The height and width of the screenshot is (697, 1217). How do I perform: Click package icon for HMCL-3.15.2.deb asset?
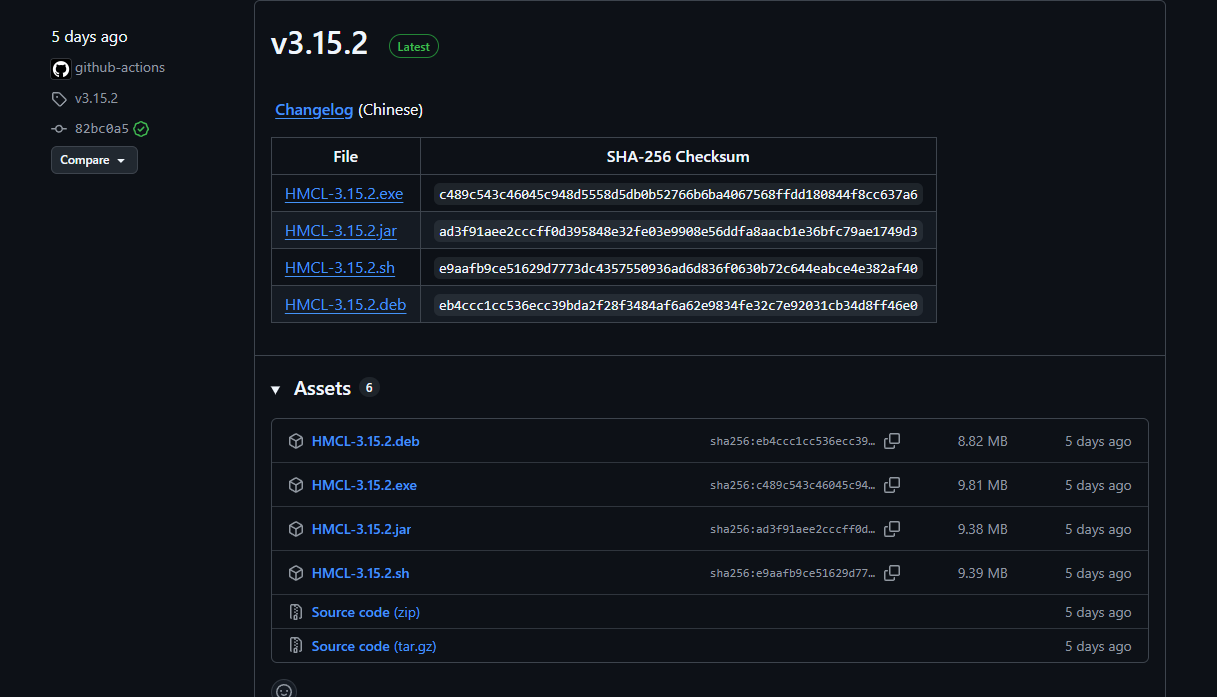click(x=296, y=441)
